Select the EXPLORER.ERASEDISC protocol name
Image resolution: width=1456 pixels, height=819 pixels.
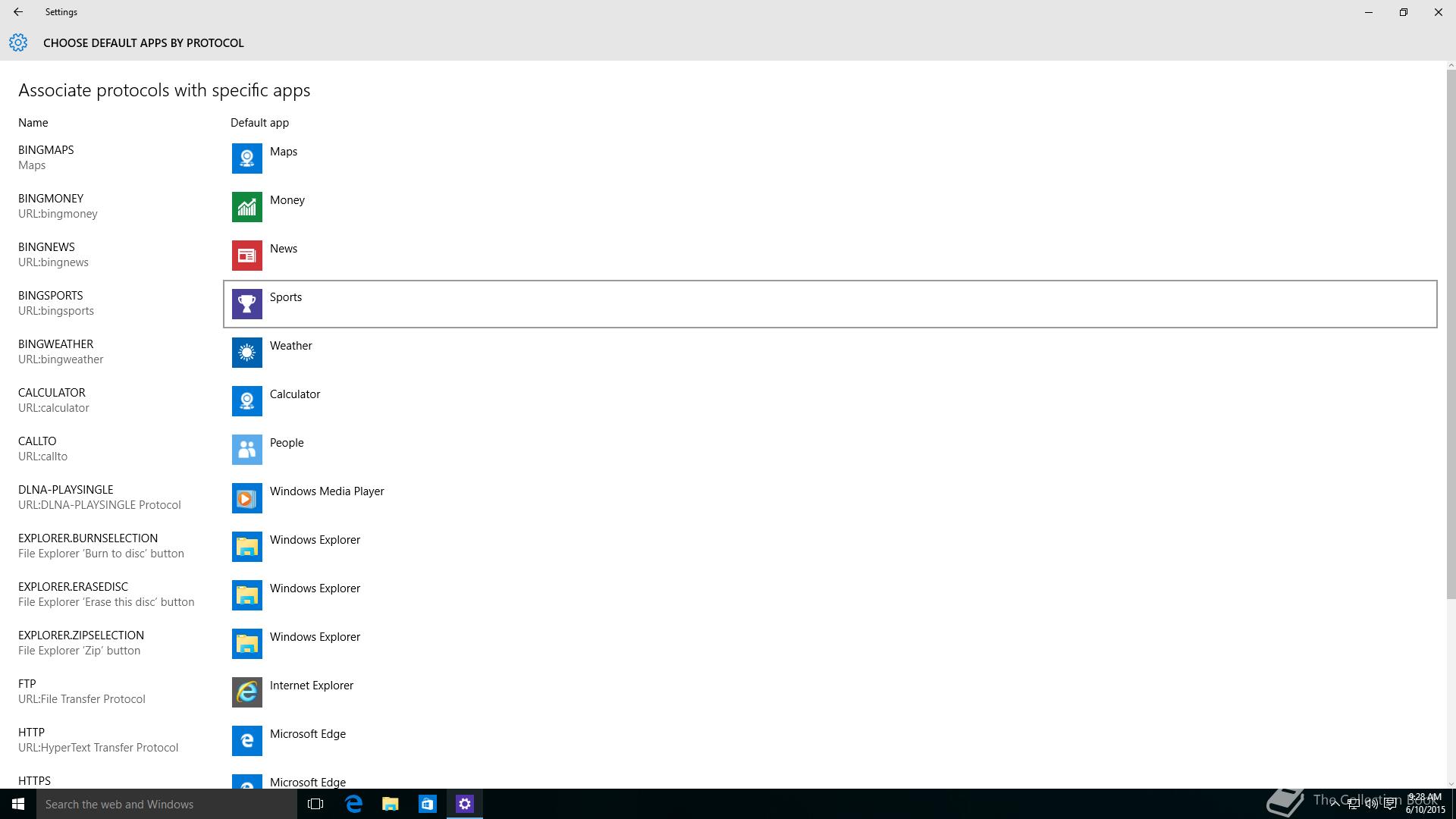click(x=73, y=587)
